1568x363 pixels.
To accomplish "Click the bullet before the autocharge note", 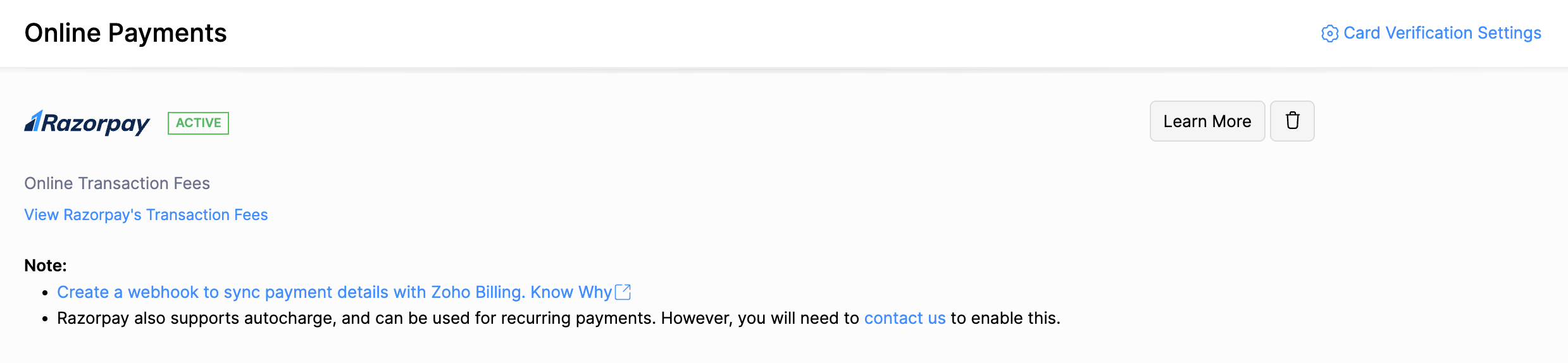I will (45, 319).
